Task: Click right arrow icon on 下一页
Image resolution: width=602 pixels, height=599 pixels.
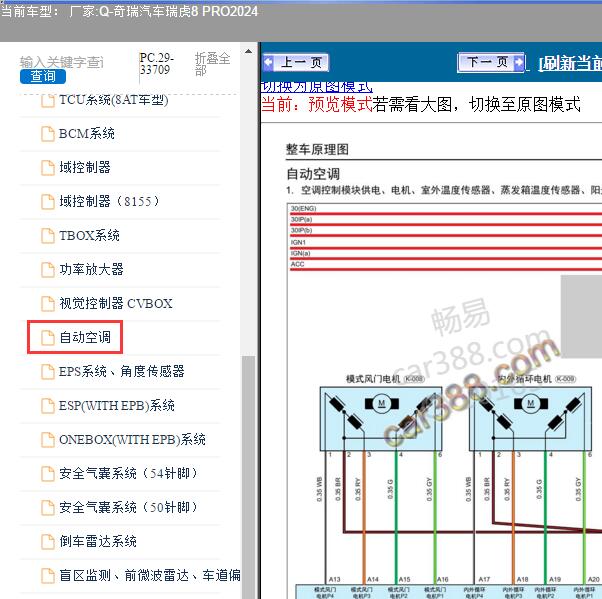Action: (518, 62)
